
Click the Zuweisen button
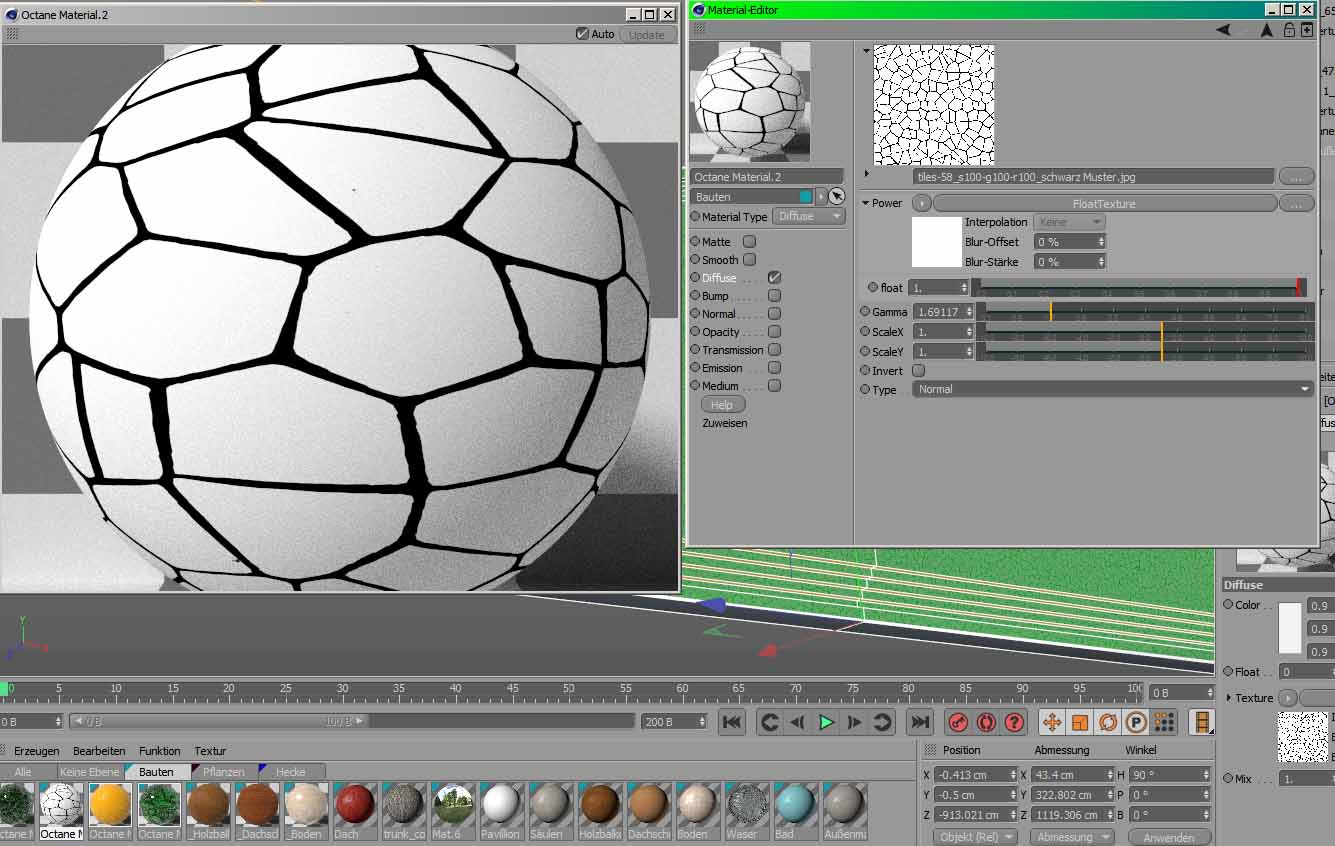[725, 423]
